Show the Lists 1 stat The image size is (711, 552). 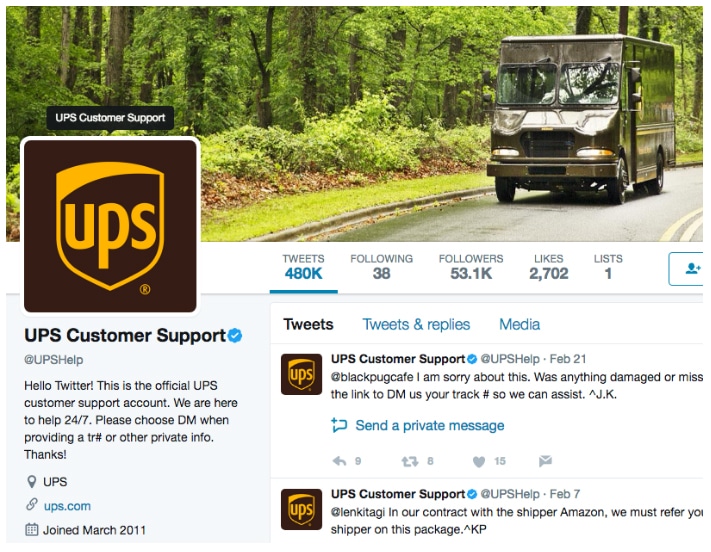608,267
